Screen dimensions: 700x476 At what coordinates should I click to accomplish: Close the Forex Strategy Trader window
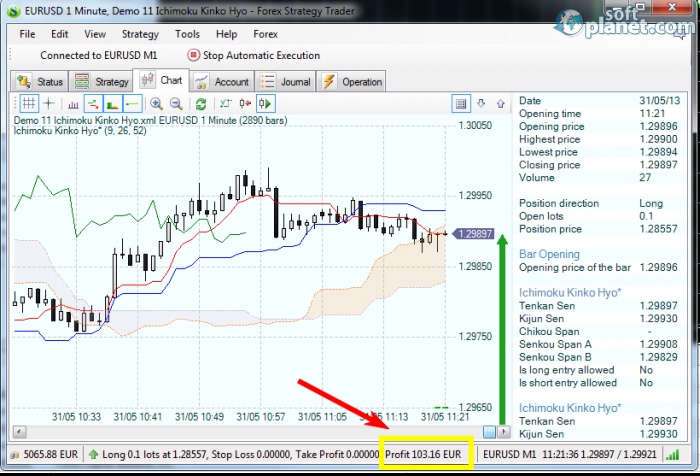coord(672,7)
